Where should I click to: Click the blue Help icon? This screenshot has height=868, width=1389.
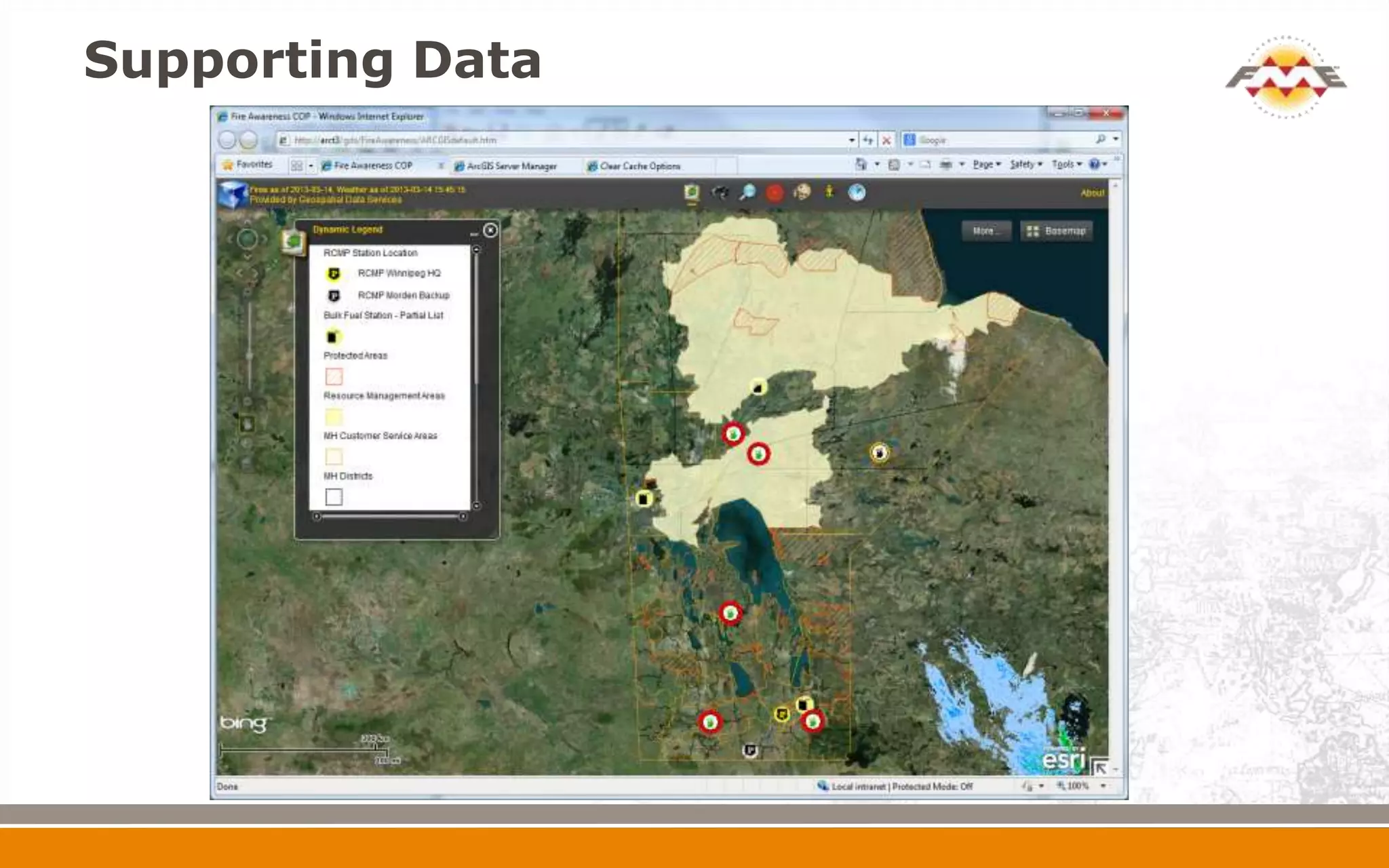(1094, 164)
